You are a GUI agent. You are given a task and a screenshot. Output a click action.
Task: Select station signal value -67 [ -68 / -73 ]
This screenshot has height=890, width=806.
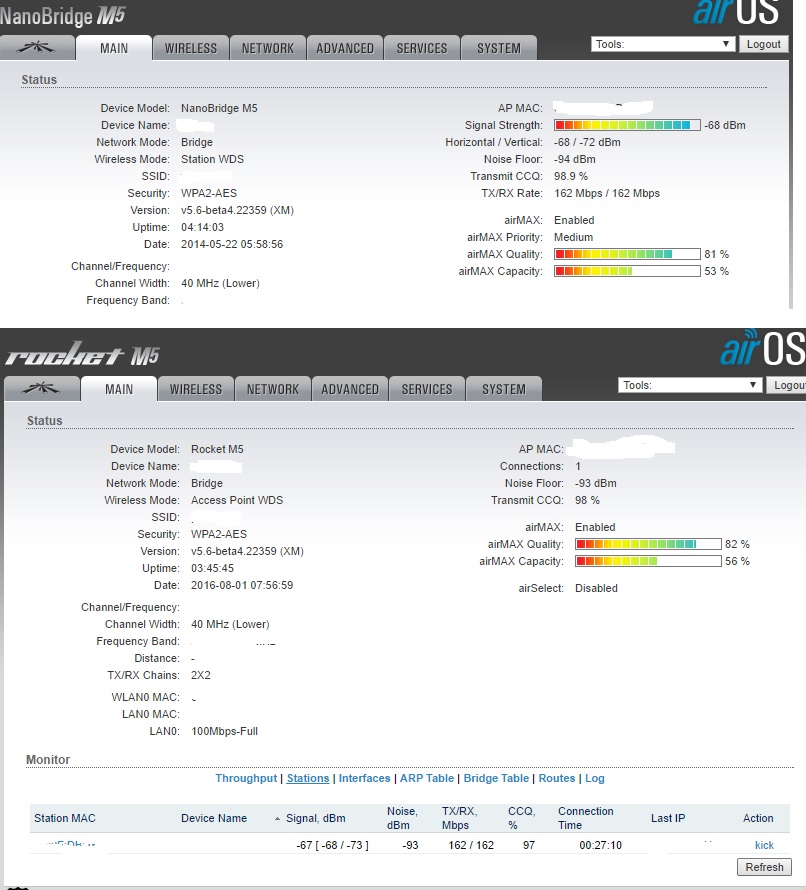click(x=332, y=845)
